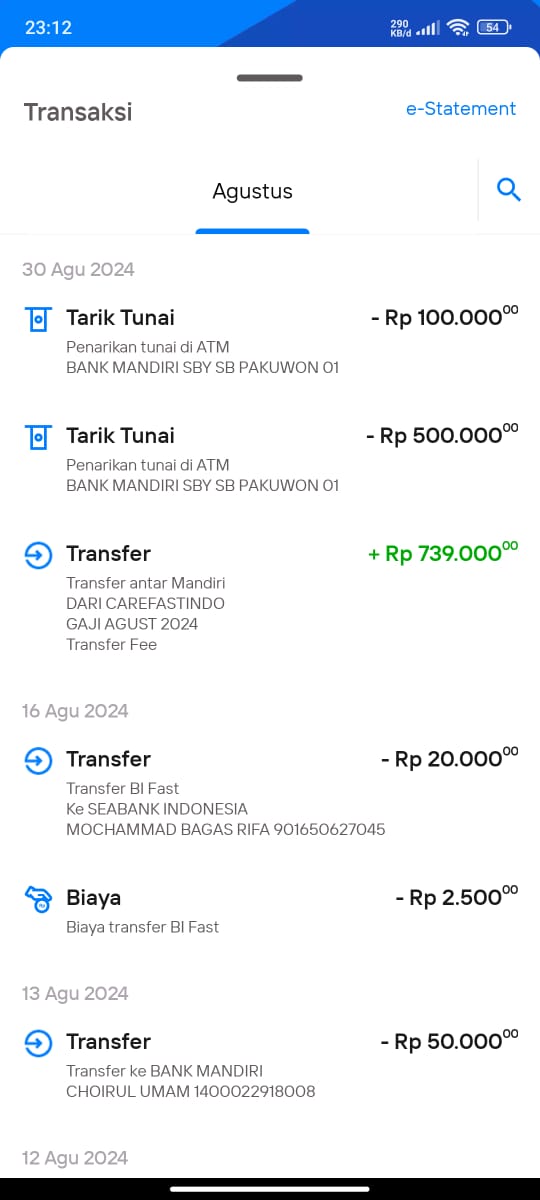This screenshot has width=540, height=1200.
Task: Tap the Biaya fee icon
Action: (37, 899)
